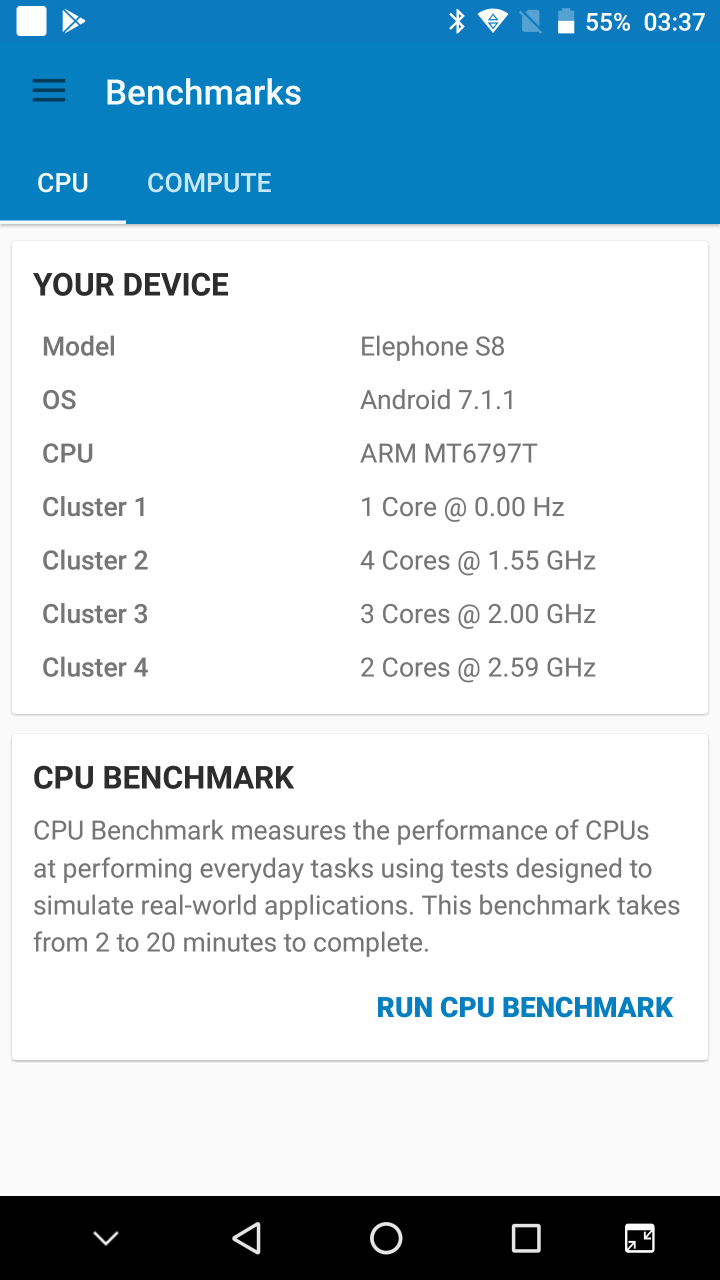Viewport: 720px width, 1280px height.
Task: Run the CPU benchmark
Action: pyautogui.click(x=524, y=1007)
